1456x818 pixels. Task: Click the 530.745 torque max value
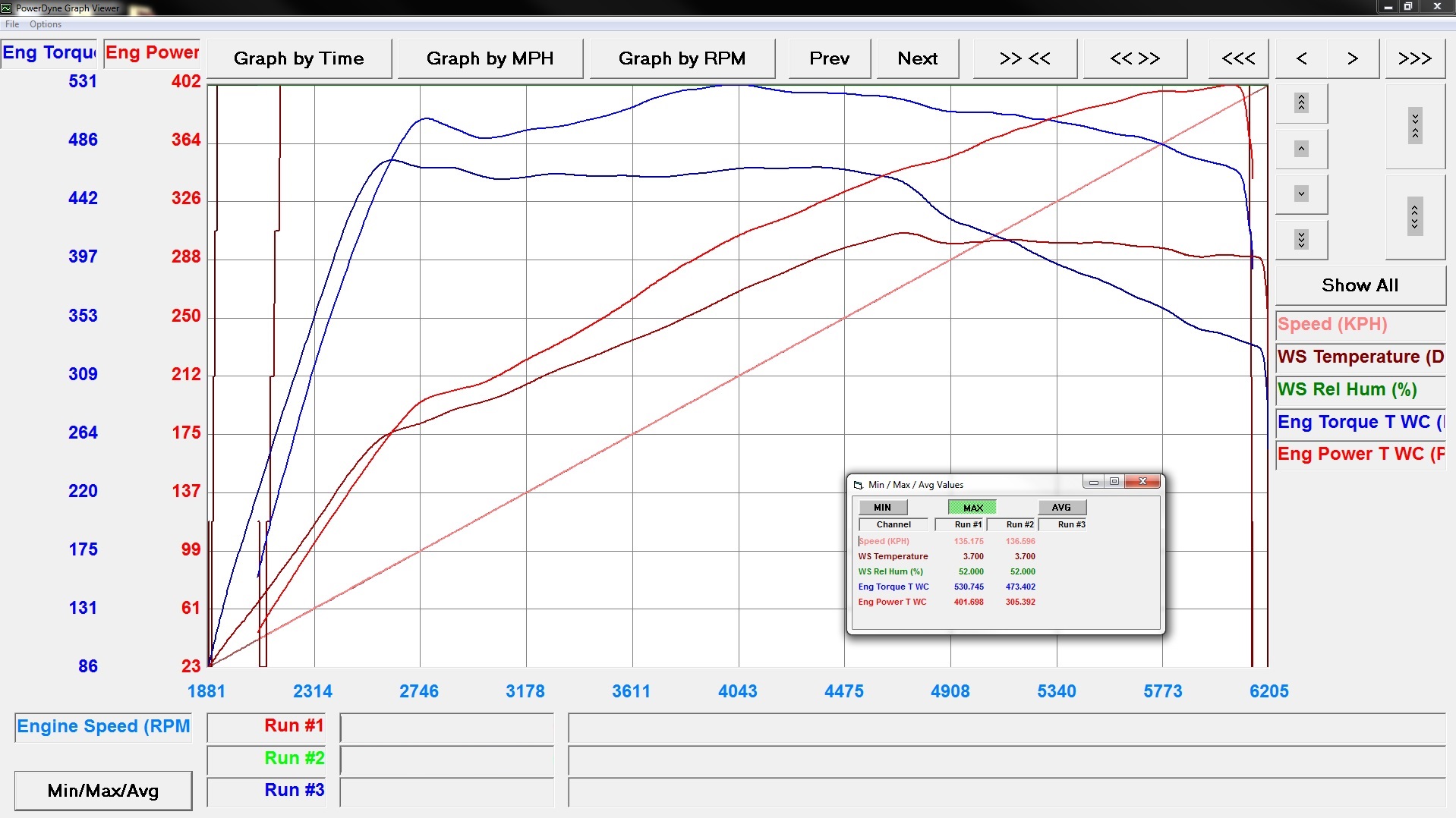(x=969, y=587)
